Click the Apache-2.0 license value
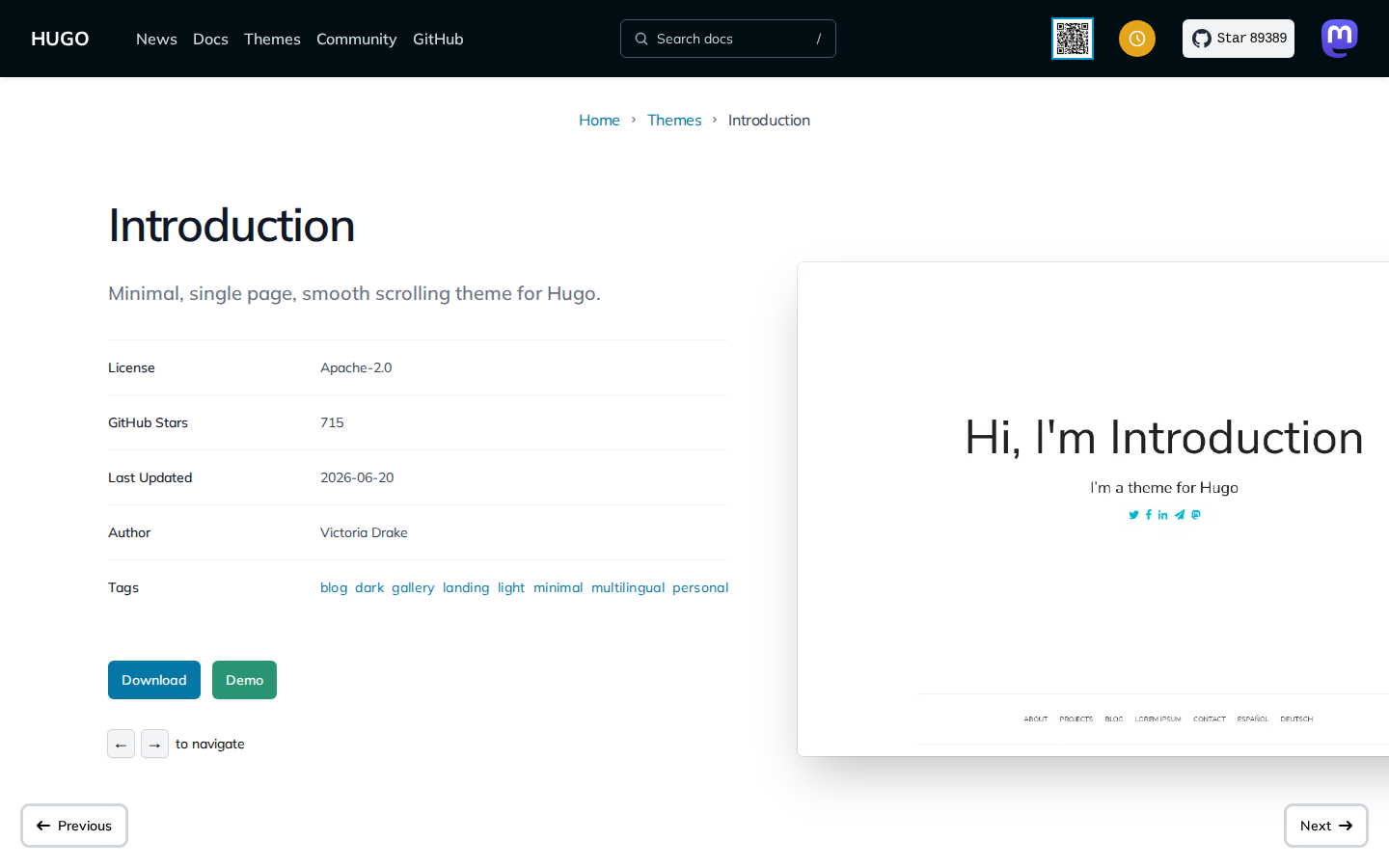This screenshot has height=868, width=1389. [356, 367]
